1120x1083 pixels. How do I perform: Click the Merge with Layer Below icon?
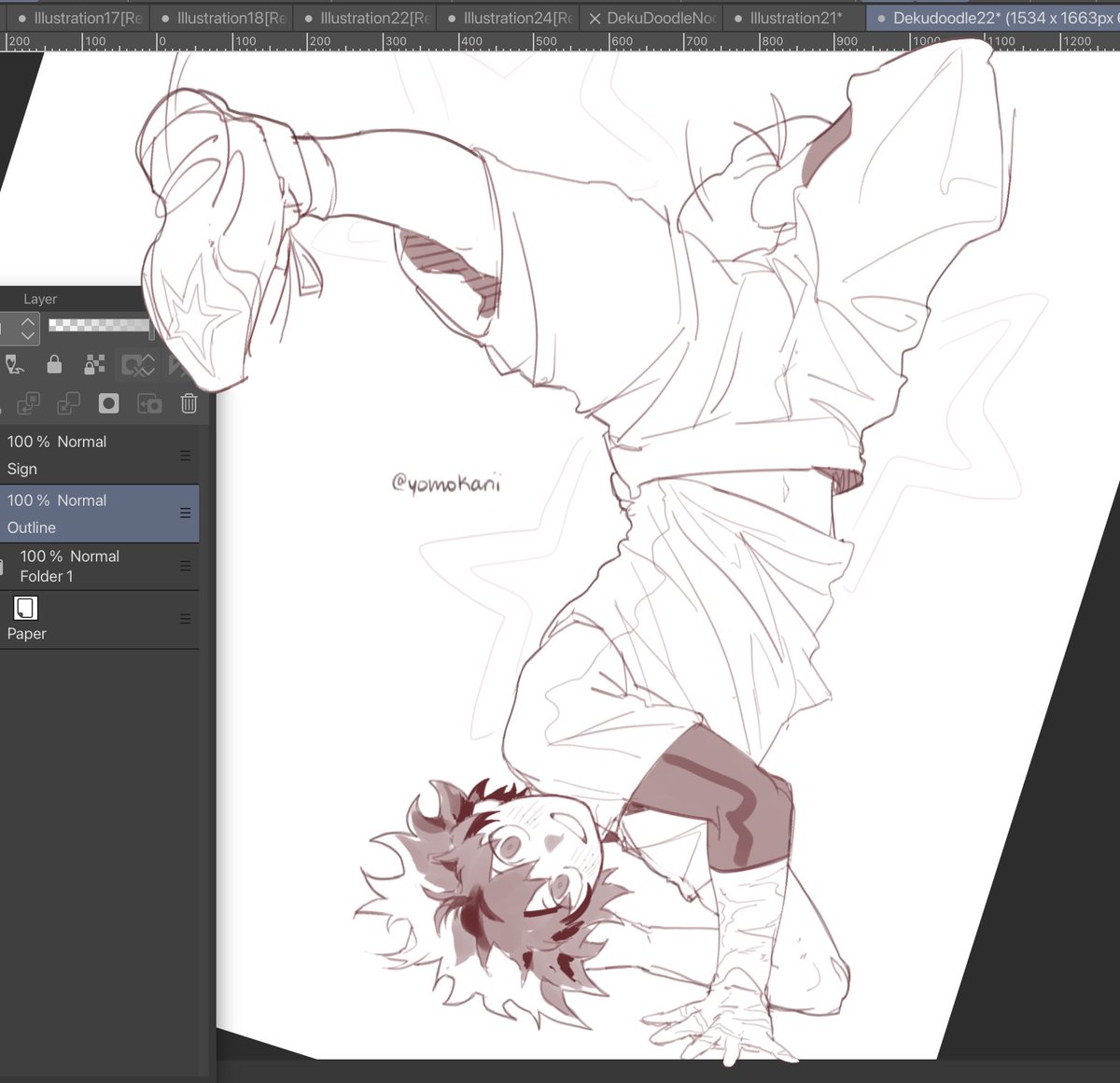(x=68, y=403)
